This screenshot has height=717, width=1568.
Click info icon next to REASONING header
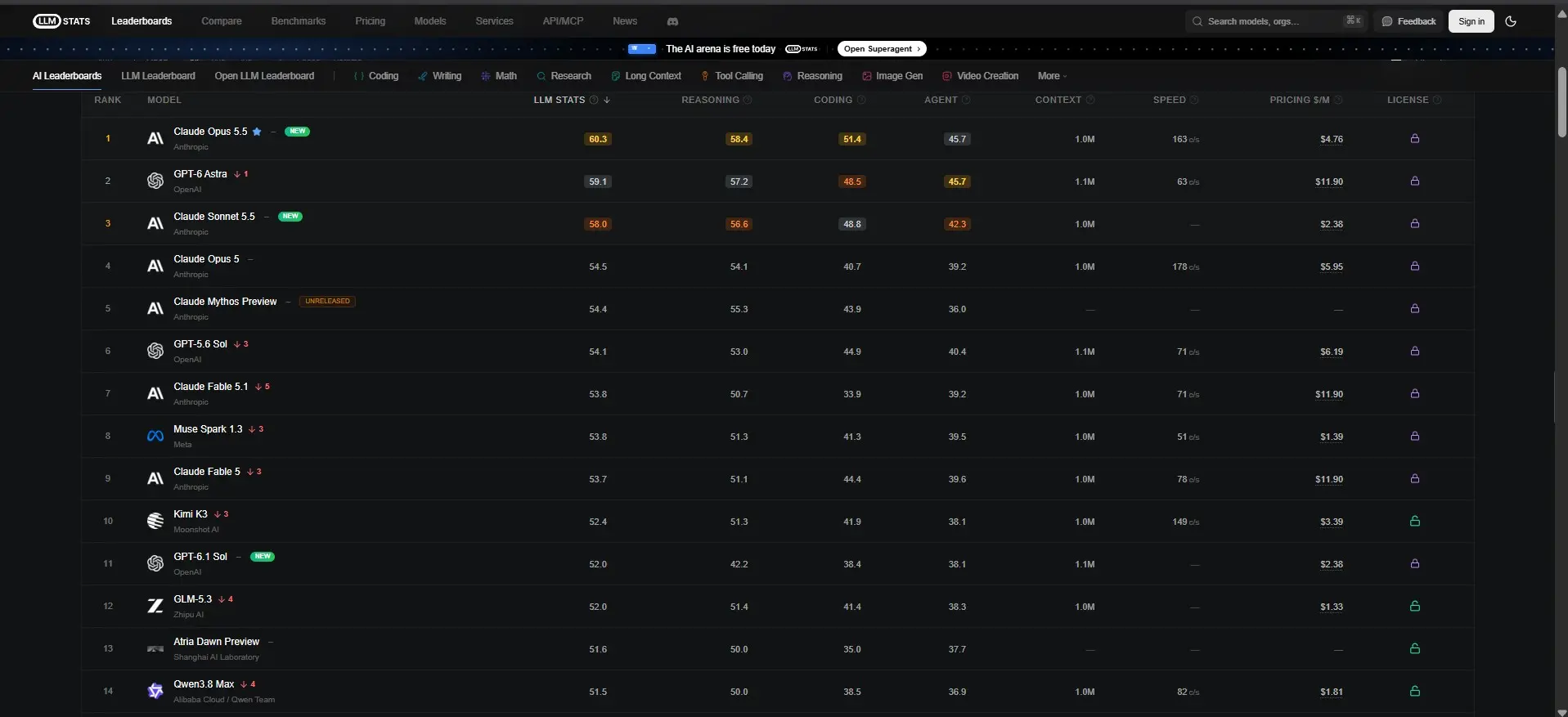pos(748,100)
